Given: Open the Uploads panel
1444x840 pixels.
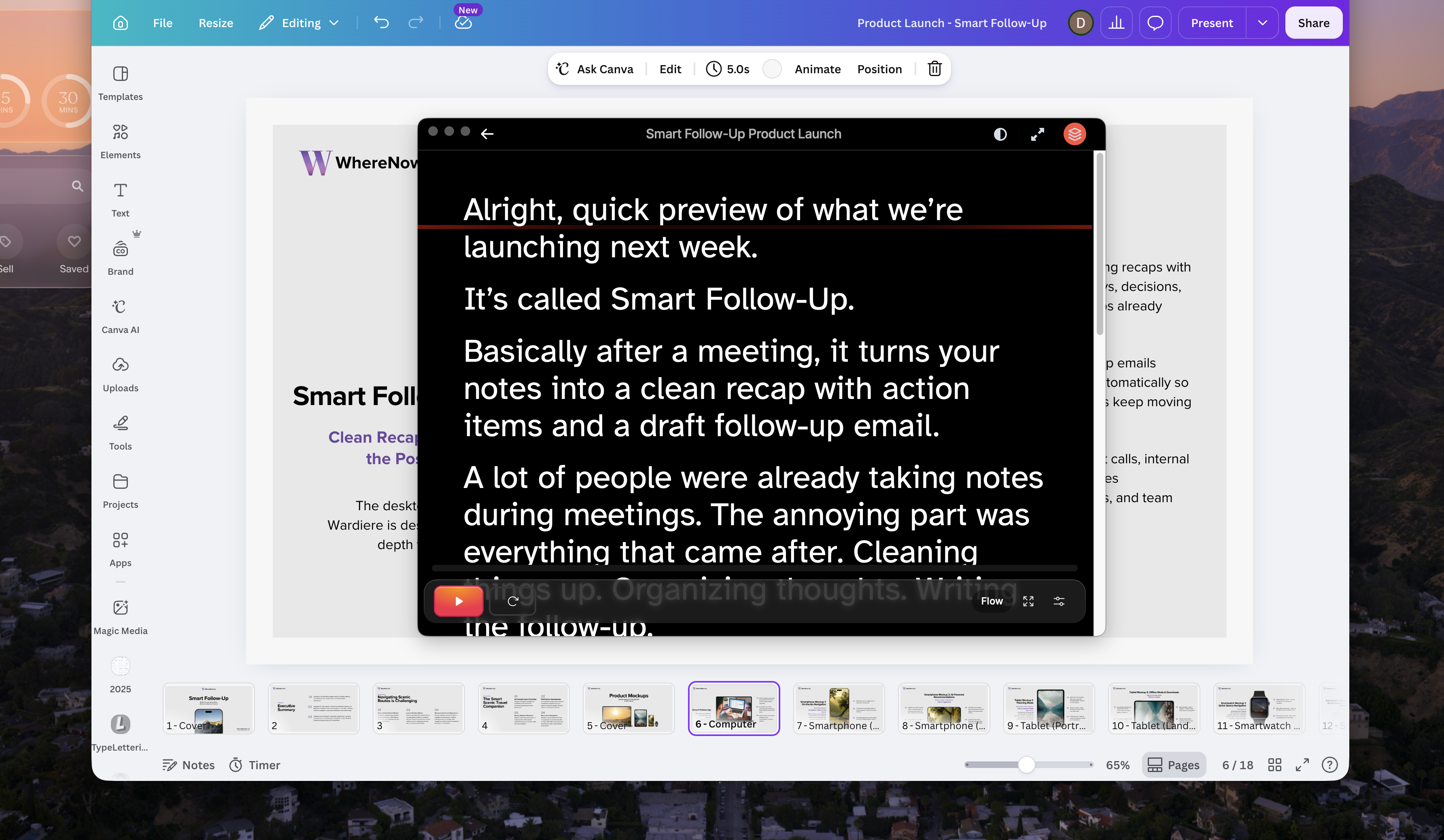Looking at the screenshot, I should coord(120,375).
